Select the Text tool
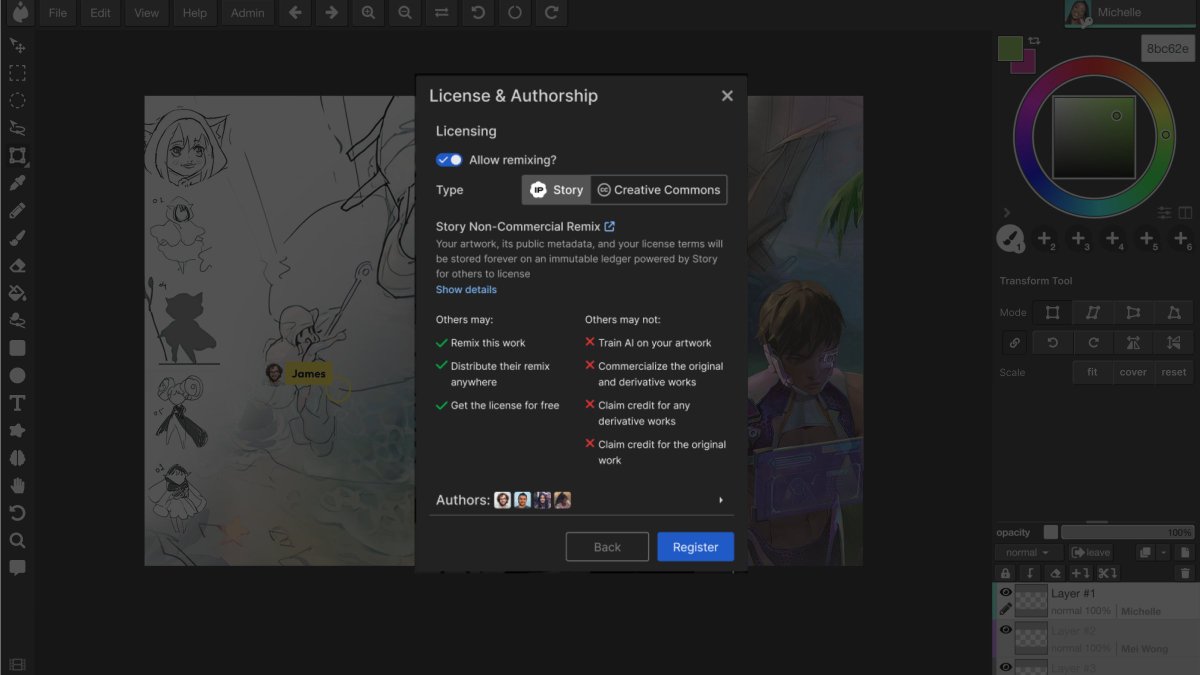 tap(17, 403)
